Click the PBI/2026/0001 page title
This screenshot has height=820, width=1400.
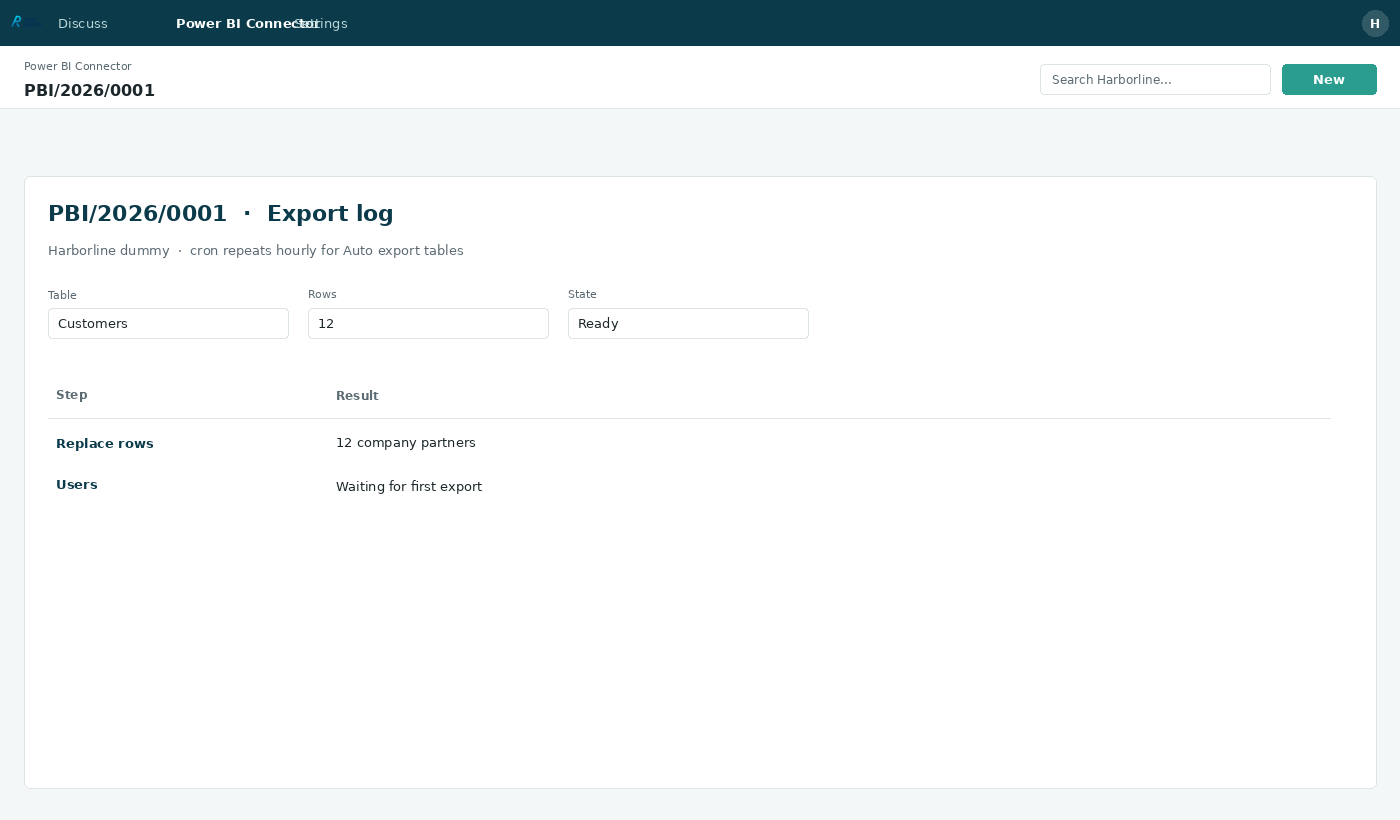(90, 90)
